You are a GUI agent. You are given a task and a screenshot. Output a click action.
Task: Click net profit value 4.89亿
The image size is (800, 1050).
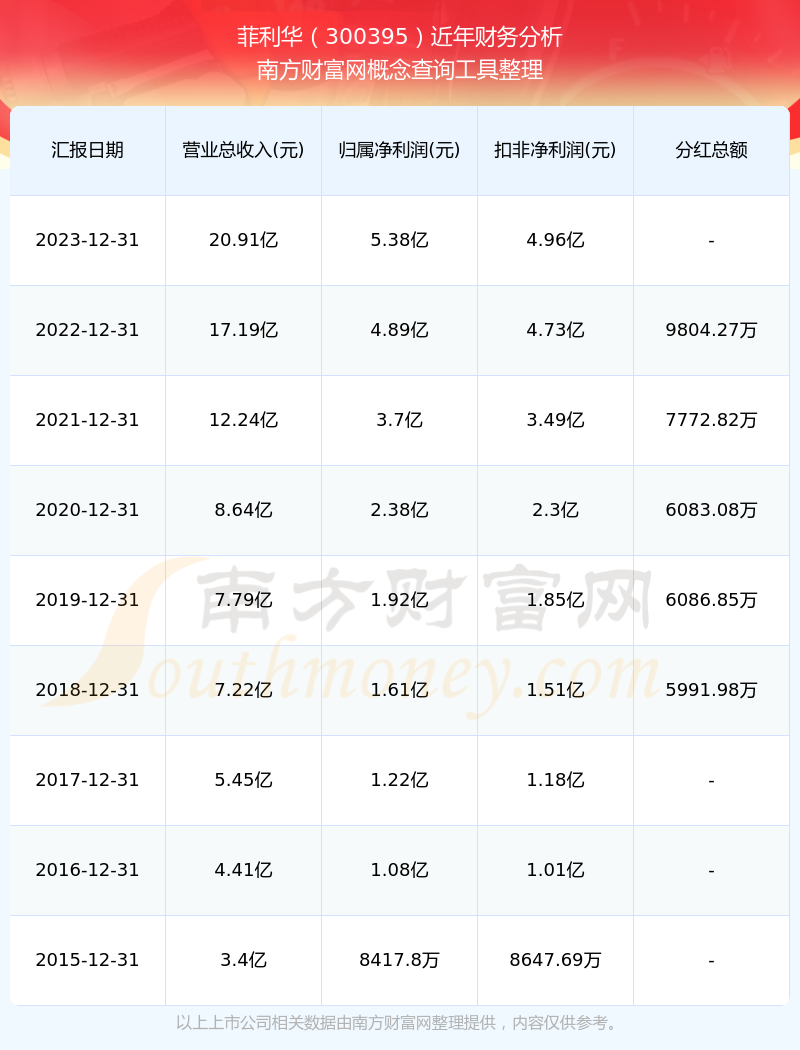(x=400, y=330)
